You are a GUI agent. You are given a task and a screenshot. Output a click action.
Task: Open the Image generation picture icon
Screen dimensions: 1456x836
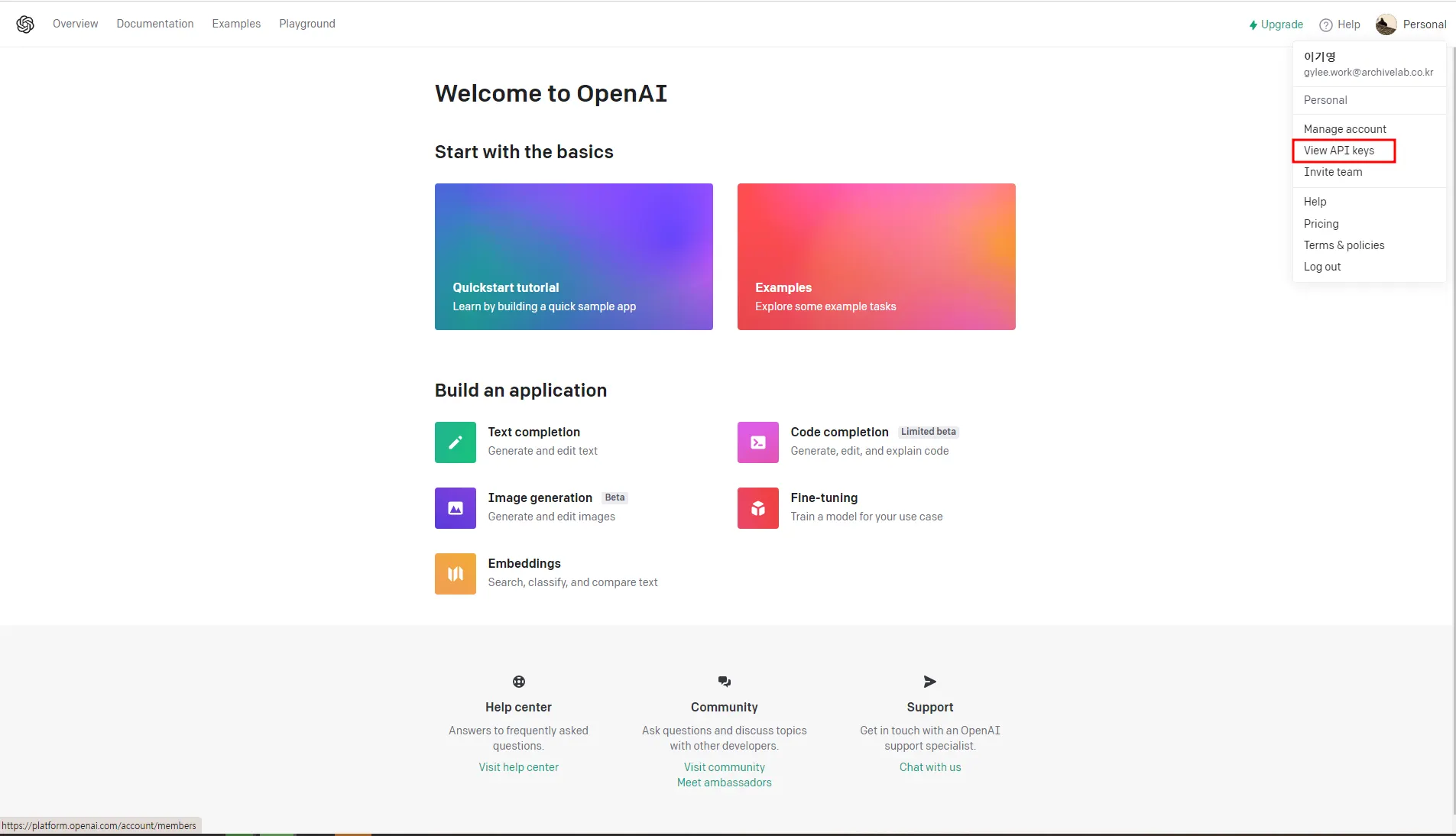[x=456, y=508]
